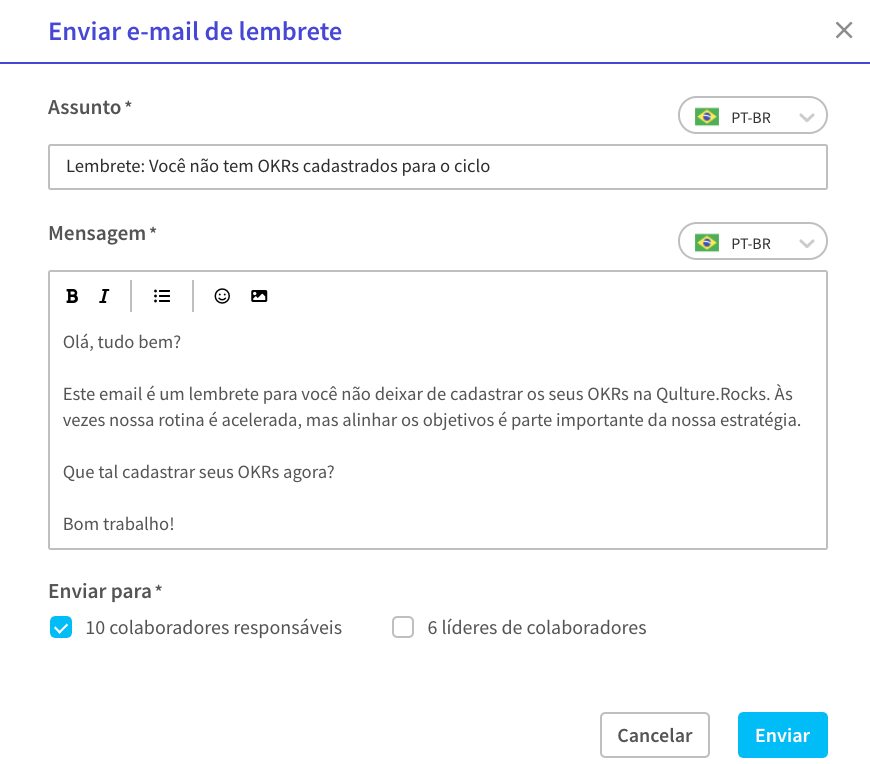Image resolution: width=870 pixels, height=764 pixels.
Task: Uncheck 10 colaboradores responsáveis checkbox
Action: point(61,628)
